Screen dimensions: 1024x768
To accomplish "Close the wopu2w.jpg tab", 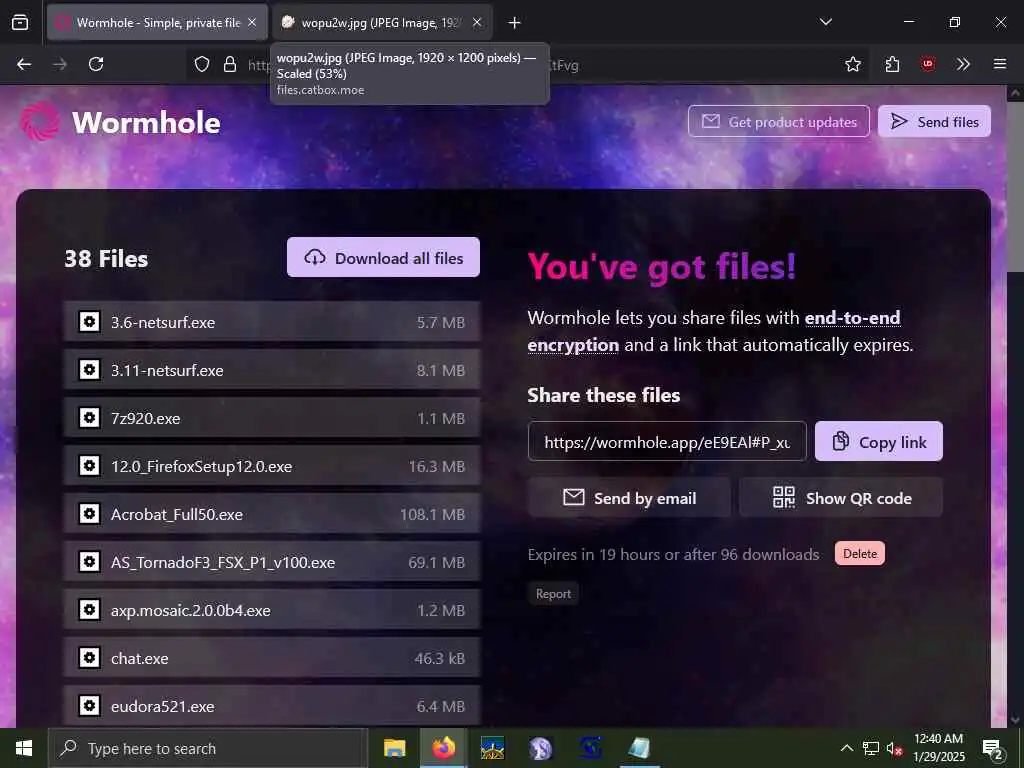I will pos(477,23).
